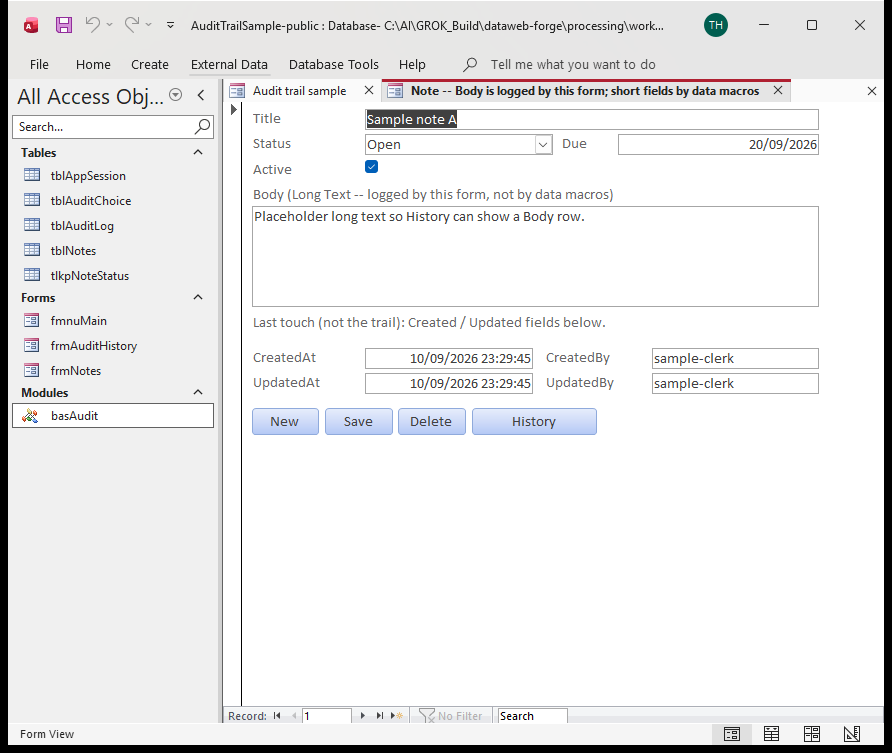Open the Database Tools ribbon tab

pos(334,65)
